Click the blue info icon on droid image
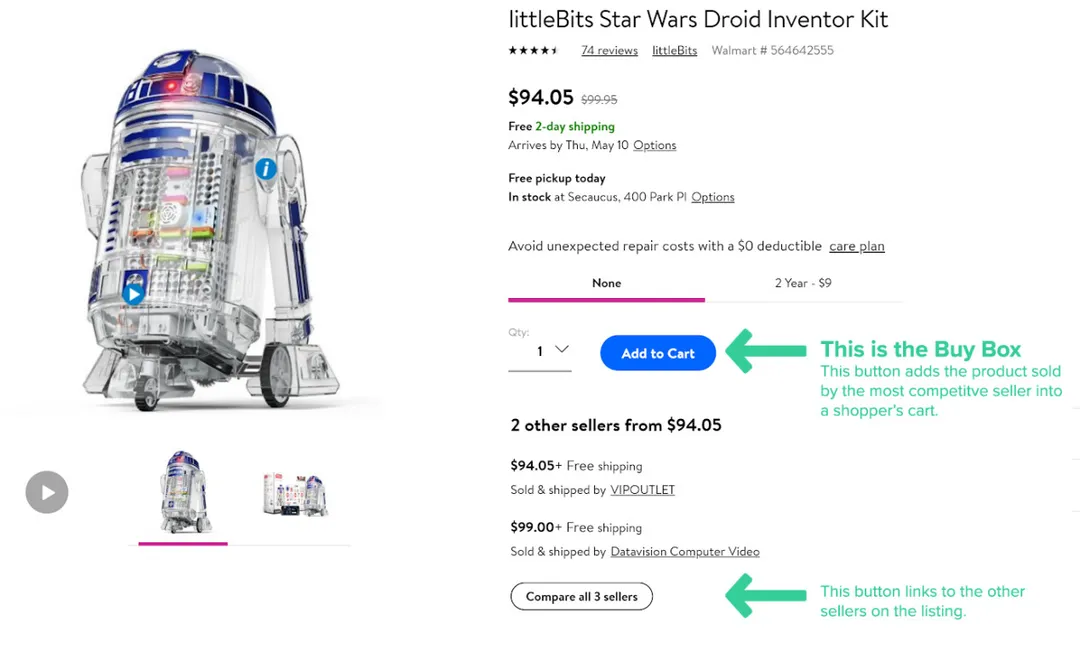This screenshot has height=671, width=1080. click(x=266, y=169)
